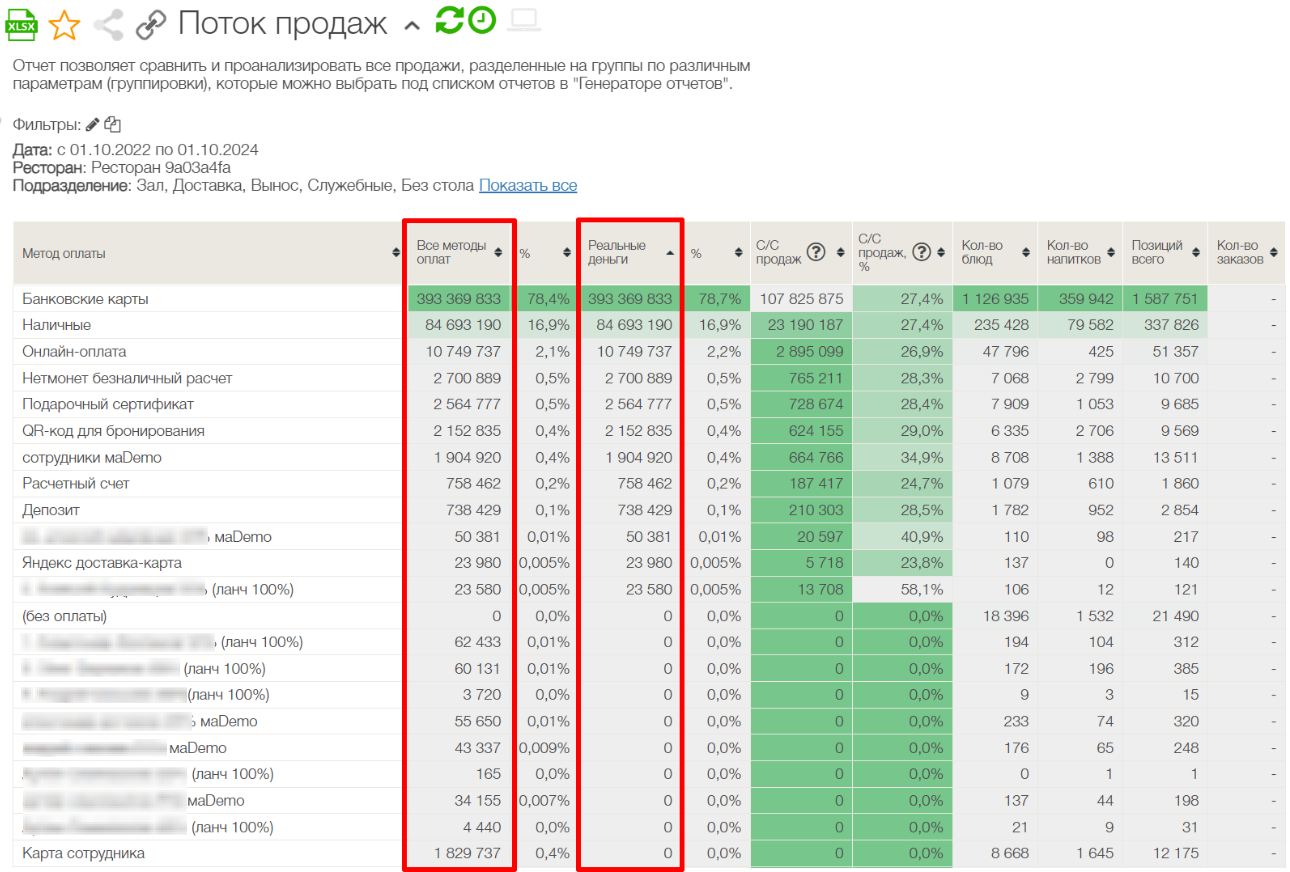Viewport: 1290px width, 872px height.
Task: Edit filters using the pencil icon
Action: pos(93,125)
